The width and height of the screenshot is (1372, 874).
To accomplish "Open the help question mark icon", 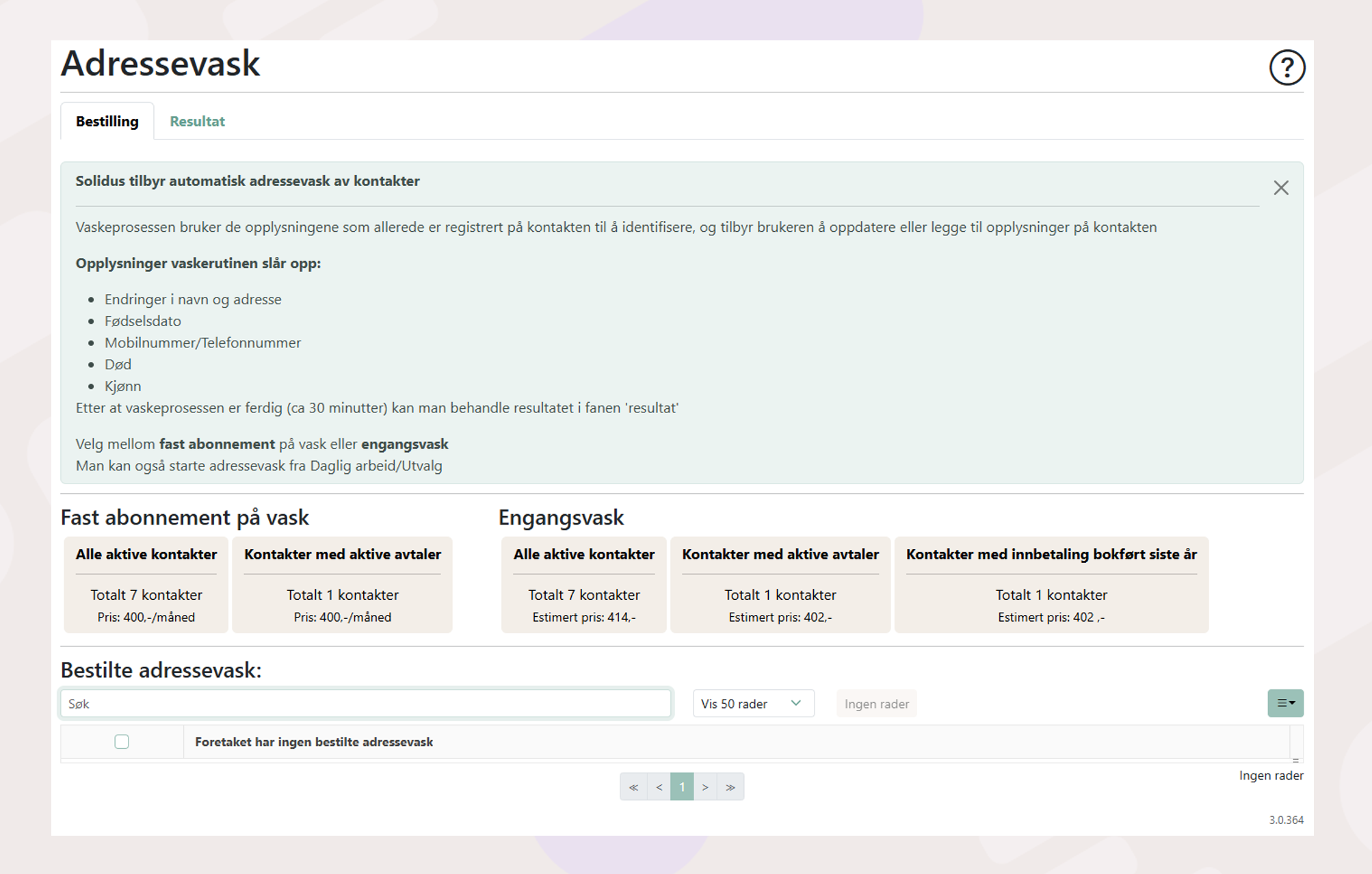I will pyautogui.click(x=1287, y=67).
